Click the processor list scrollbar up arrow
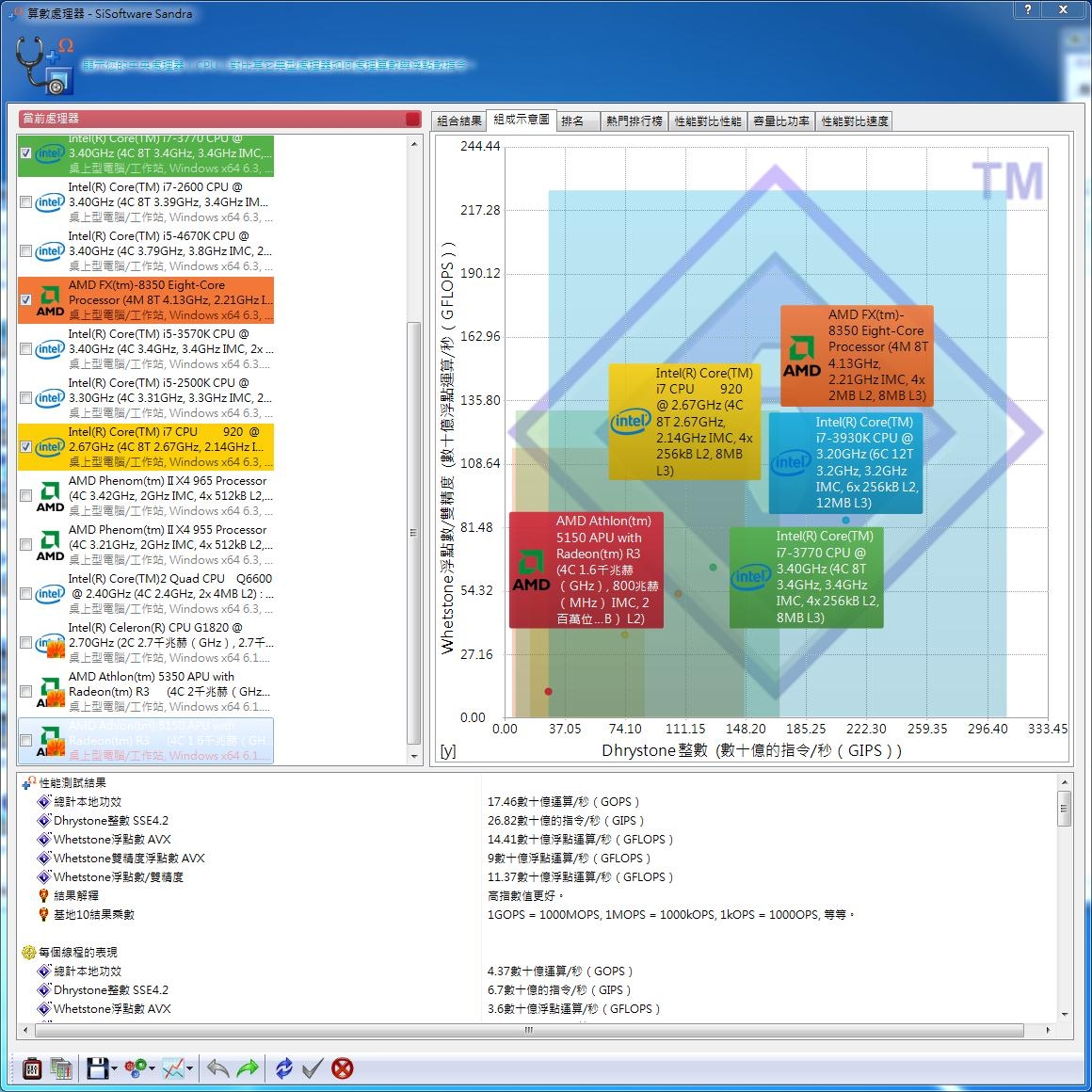Viewport: 1092px width, 1092px height. [x=414, y=144]
